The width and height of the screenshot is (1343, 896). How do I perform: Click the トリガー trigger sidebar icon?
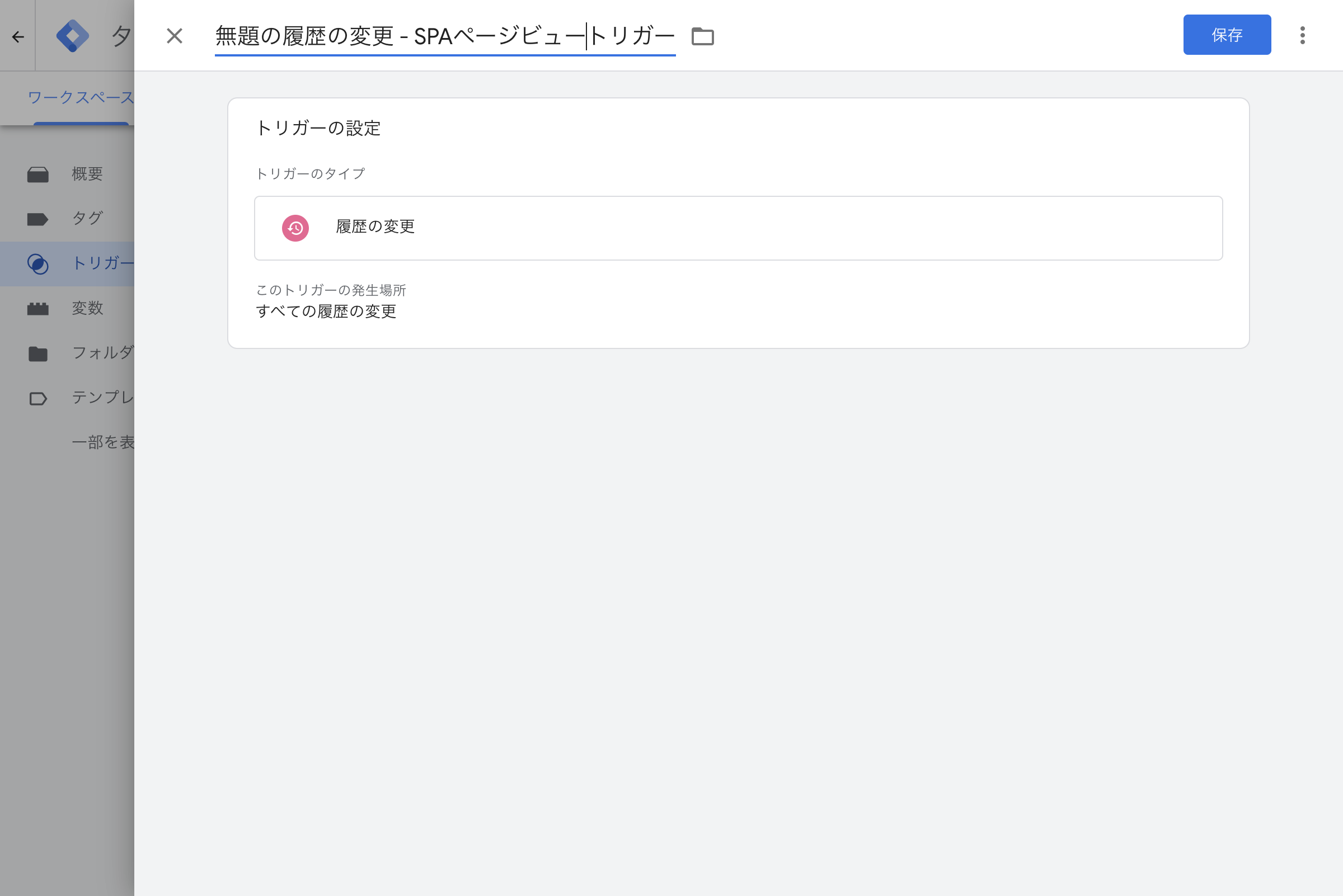(37, 264)
